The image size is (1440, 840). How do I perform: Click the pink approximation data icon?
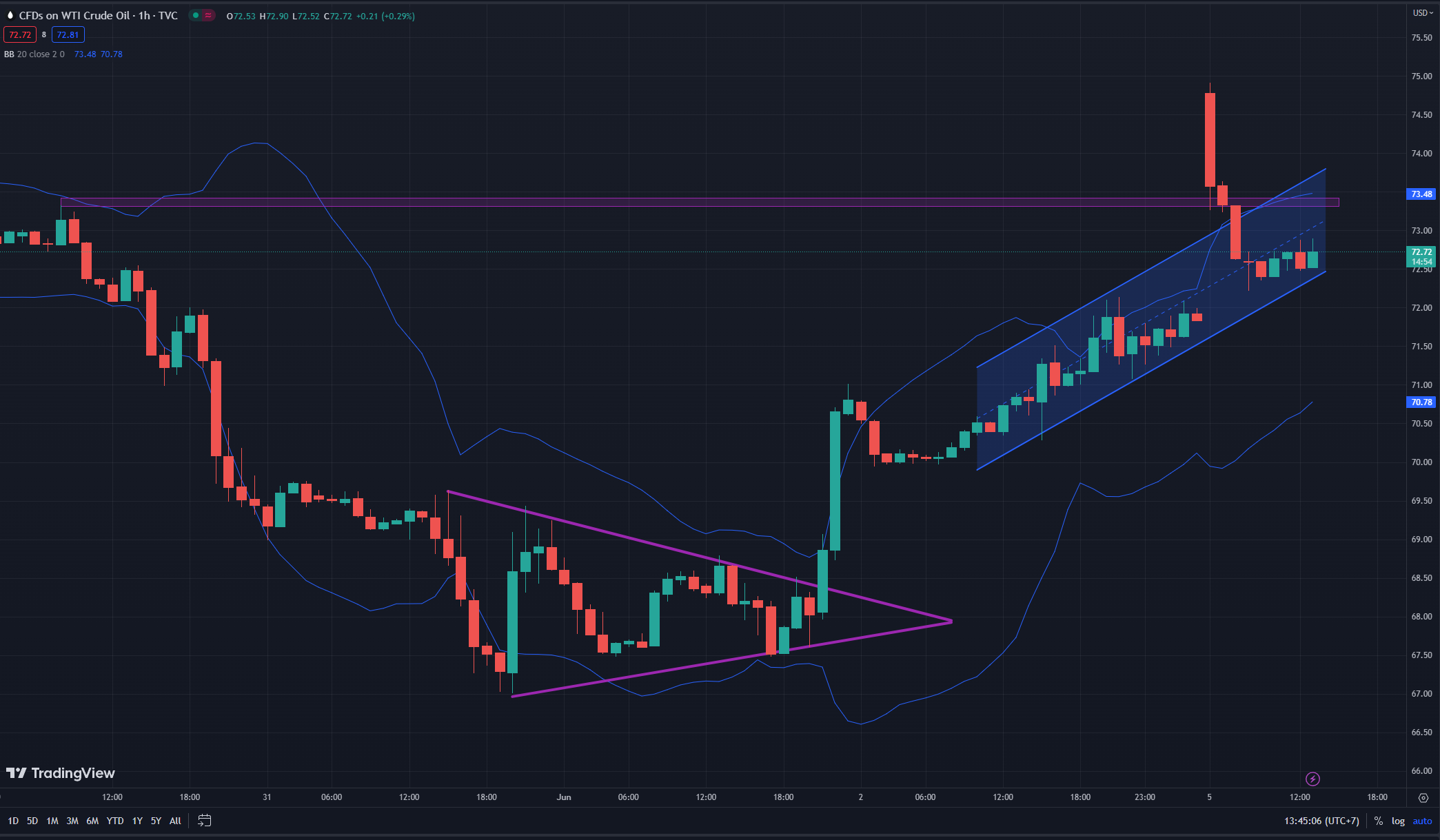[x=208, y=15]
